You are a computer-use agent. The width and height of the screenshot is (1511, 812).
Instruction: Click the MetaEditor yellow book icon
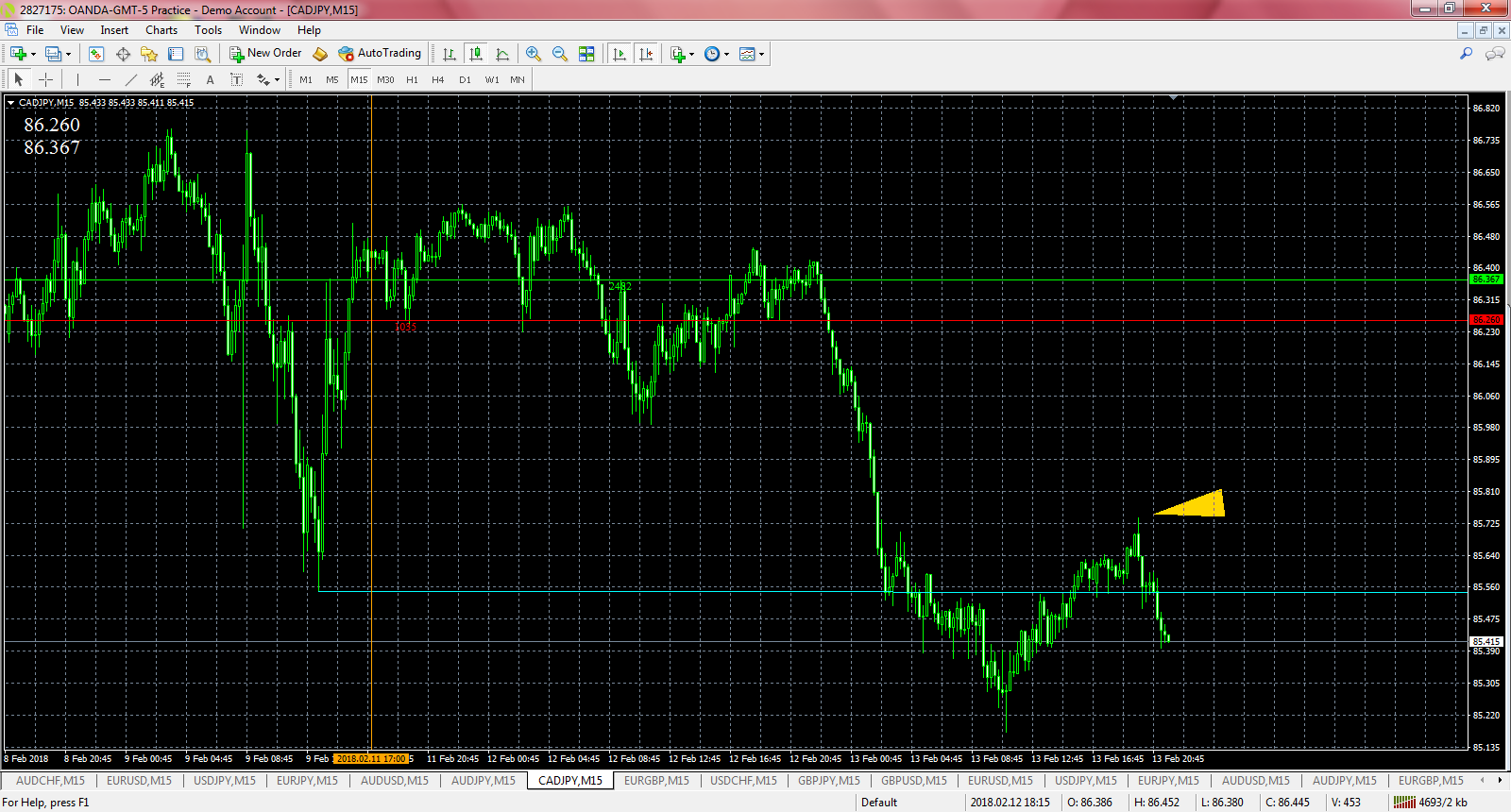tap(320, 54)
